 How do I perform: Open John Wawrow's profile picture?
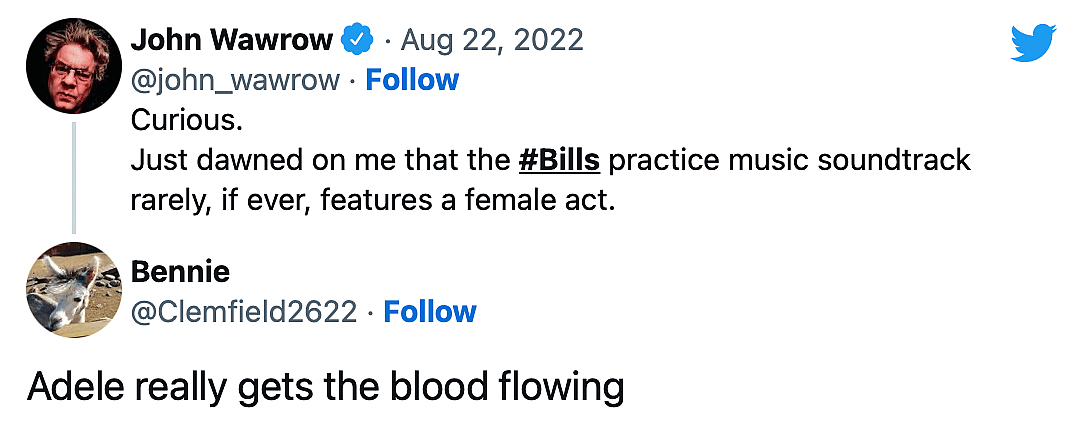(73, 65)
